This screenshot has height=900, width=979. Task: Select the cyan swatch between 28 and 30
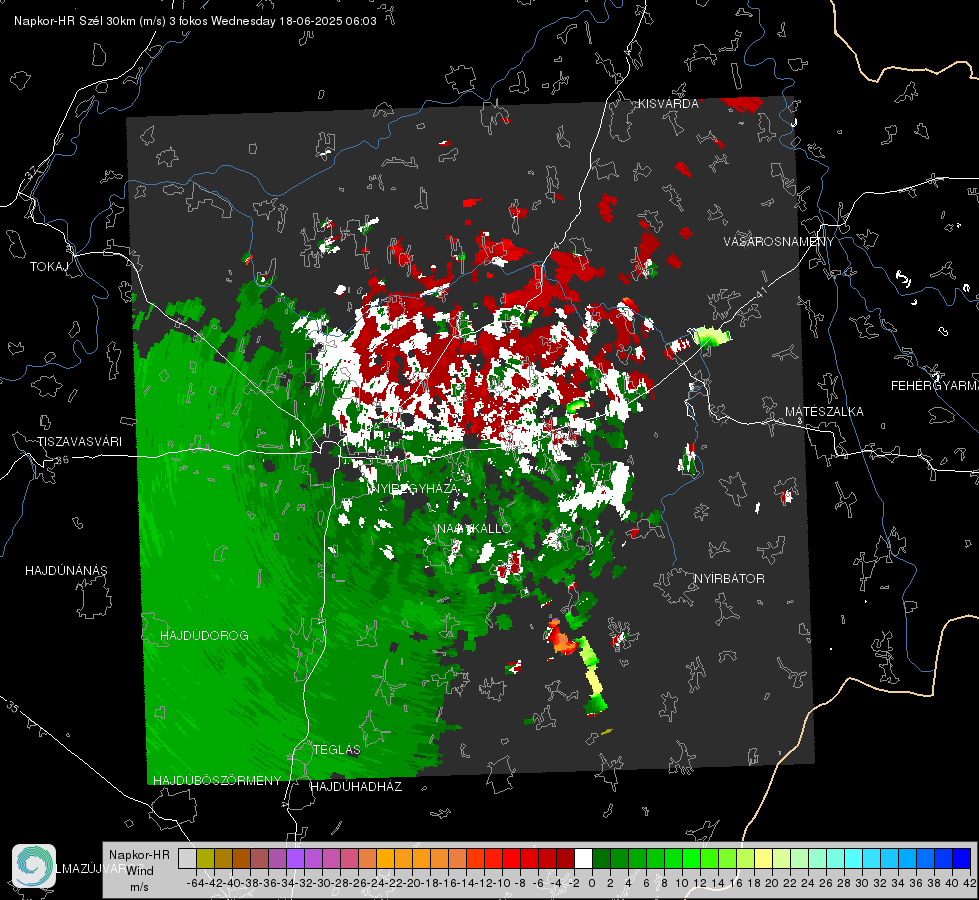coord(853,858)
